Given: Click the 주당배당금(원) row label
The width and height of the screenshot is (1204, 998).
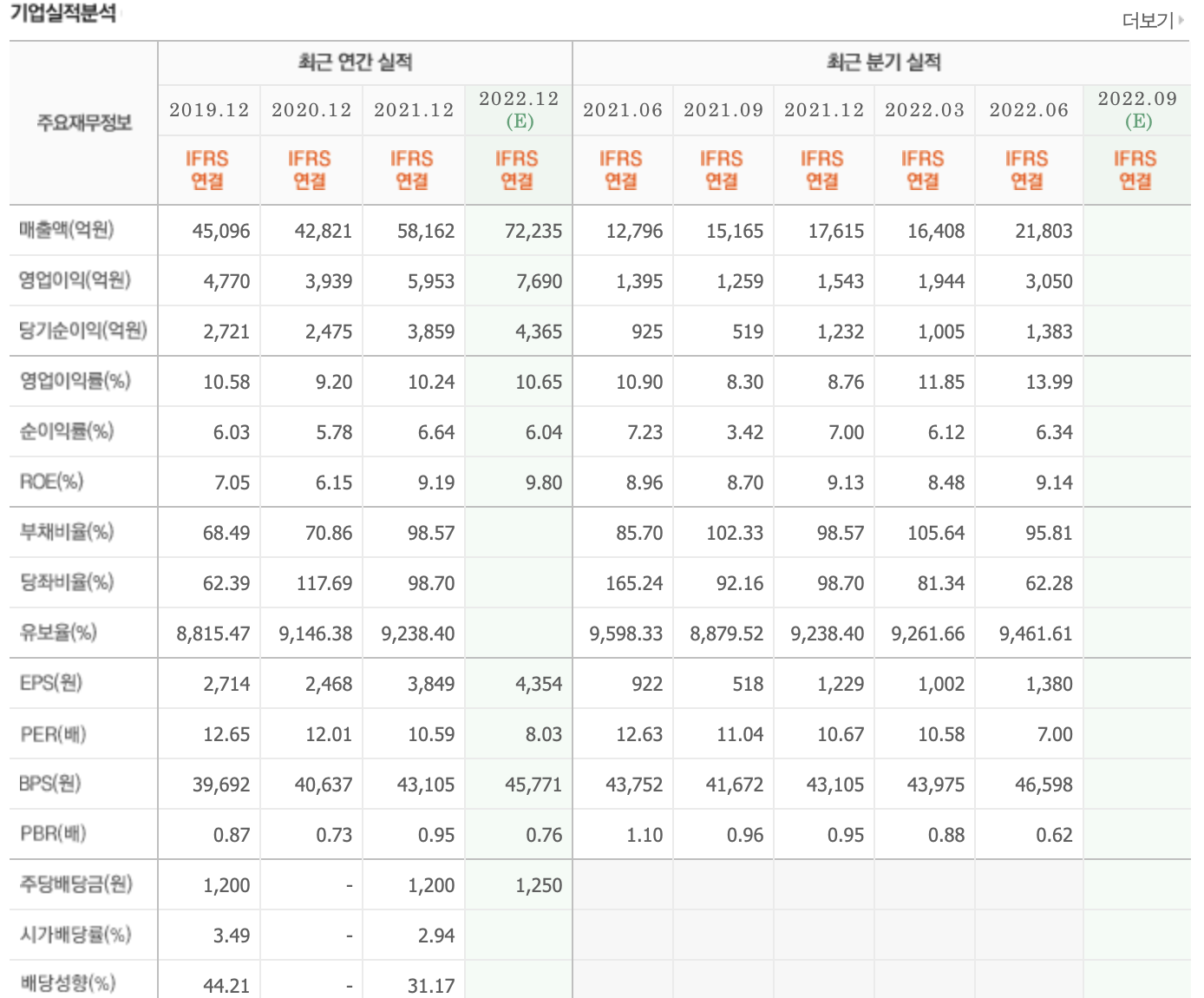Looking at the screenshot, I should pyautogui.click(x=76, y=884).
